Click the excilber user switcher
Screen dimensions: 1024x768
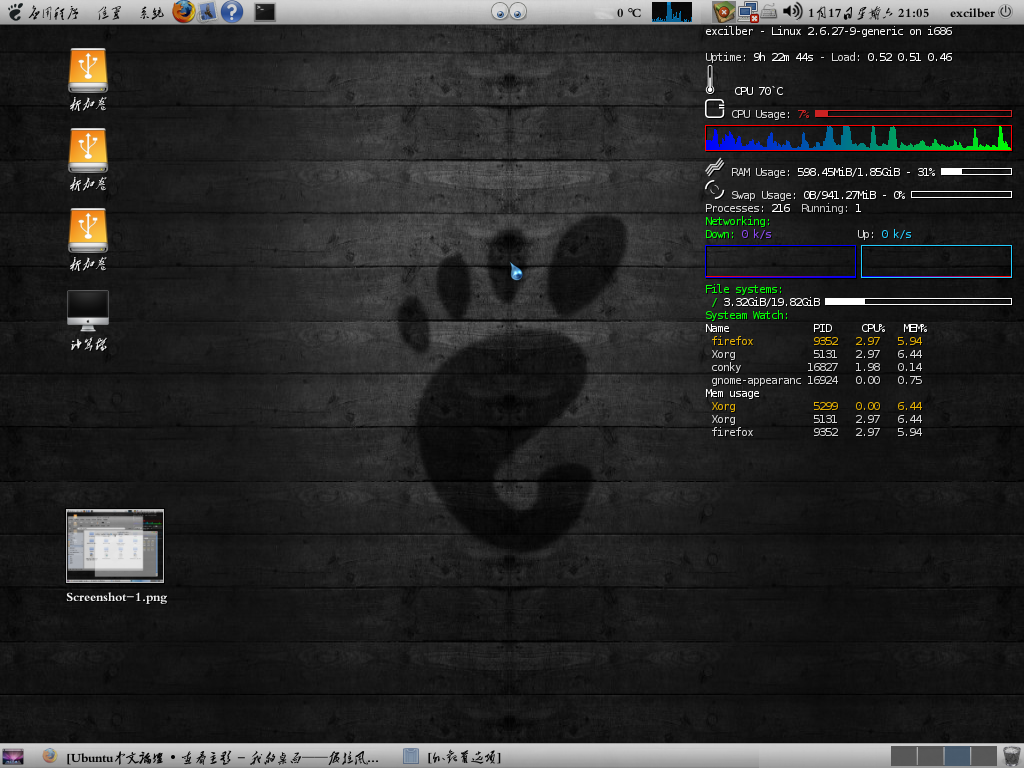coord(972,12)
